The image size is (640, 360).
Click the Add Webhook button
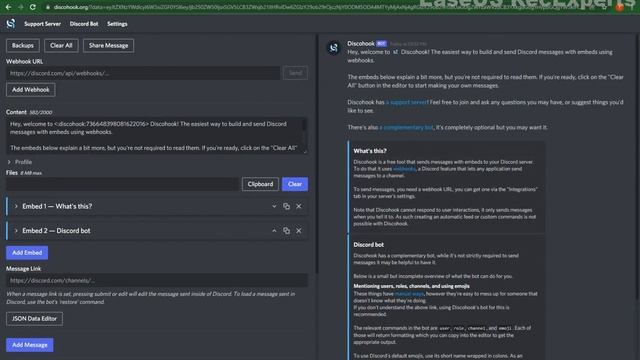pyautogui.click(x=31, y=90)
